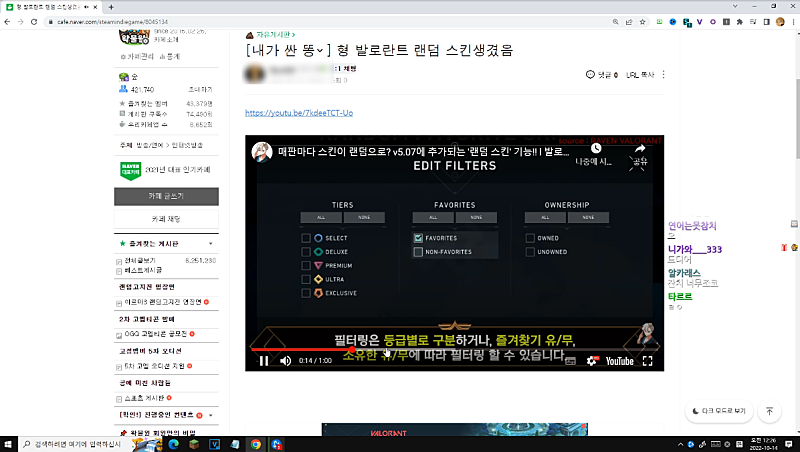The height and width of the screenshot is (452, 800).
Task: Enter fullscreen mode on the video
Action: tap(647, 361)
